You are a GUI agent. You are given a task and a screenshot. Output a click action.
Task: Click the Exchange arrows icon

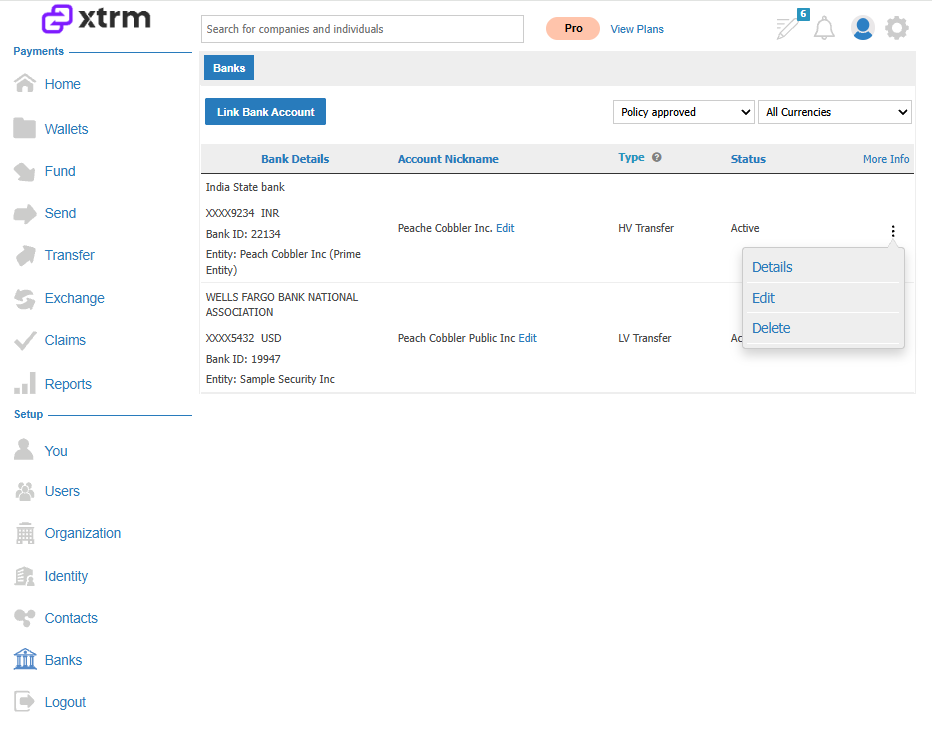point(25,298)
